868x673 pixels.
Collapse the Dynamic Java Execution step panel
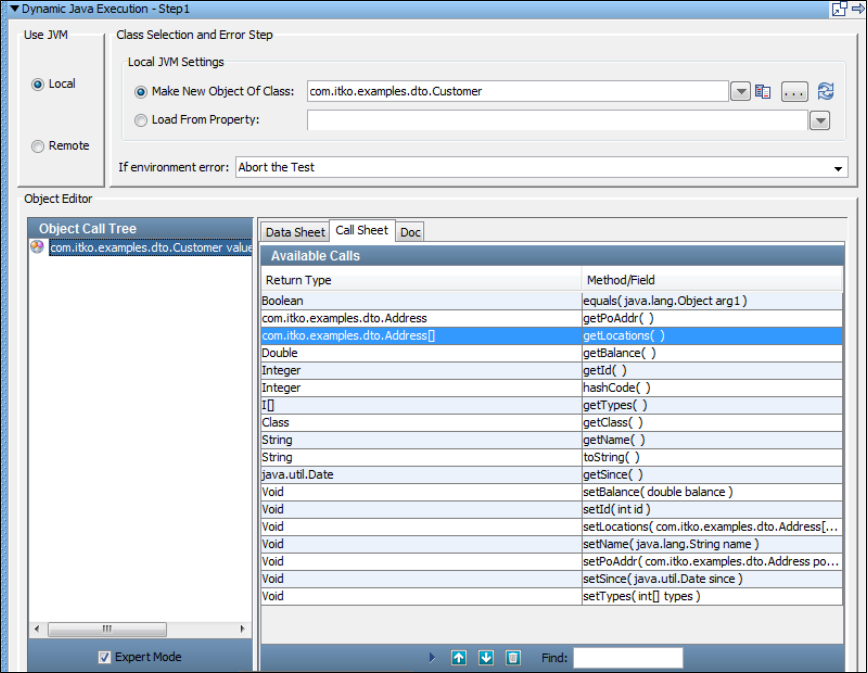click(14, 9)
